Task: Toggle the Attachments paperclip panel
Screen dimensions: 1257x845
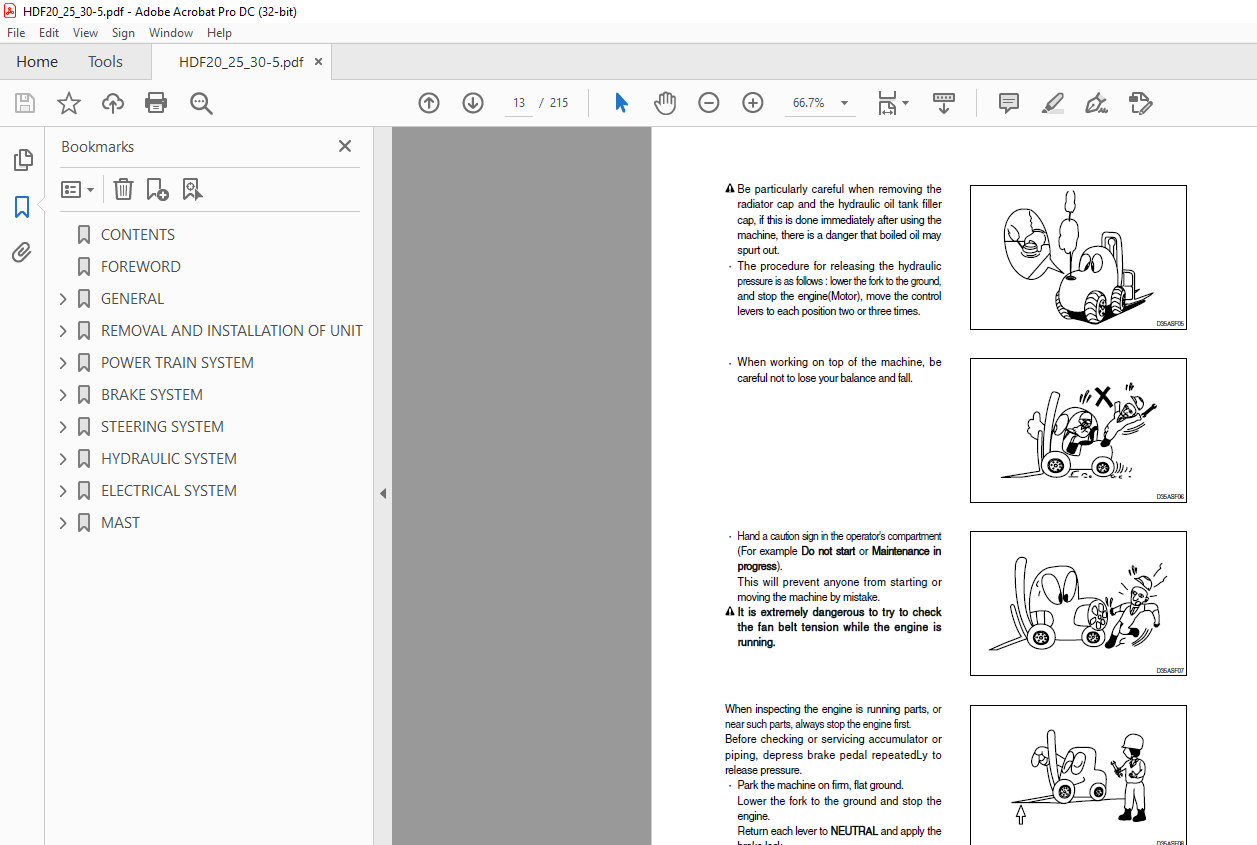Action: point(22,253)
